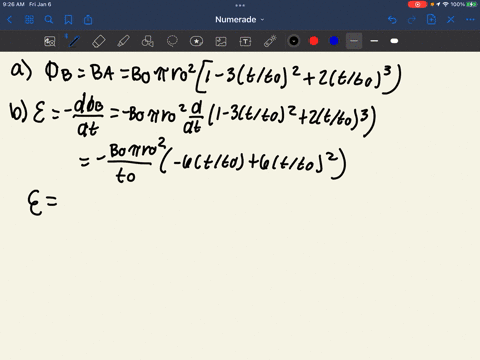The height and width of the screenshot is (360, 480).
Task: Go back with the left chevron
Action: [9, 20]
